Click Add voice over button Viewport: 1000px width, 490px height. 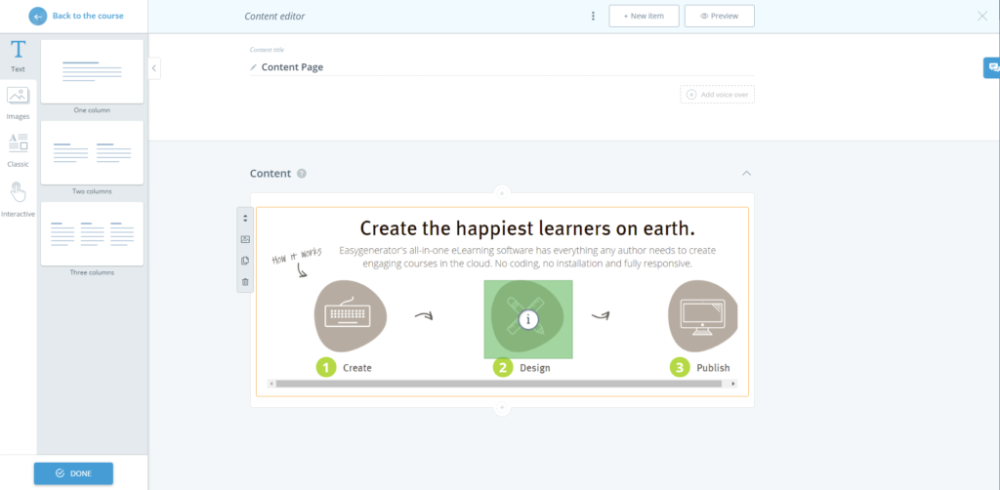coord(717,94)
